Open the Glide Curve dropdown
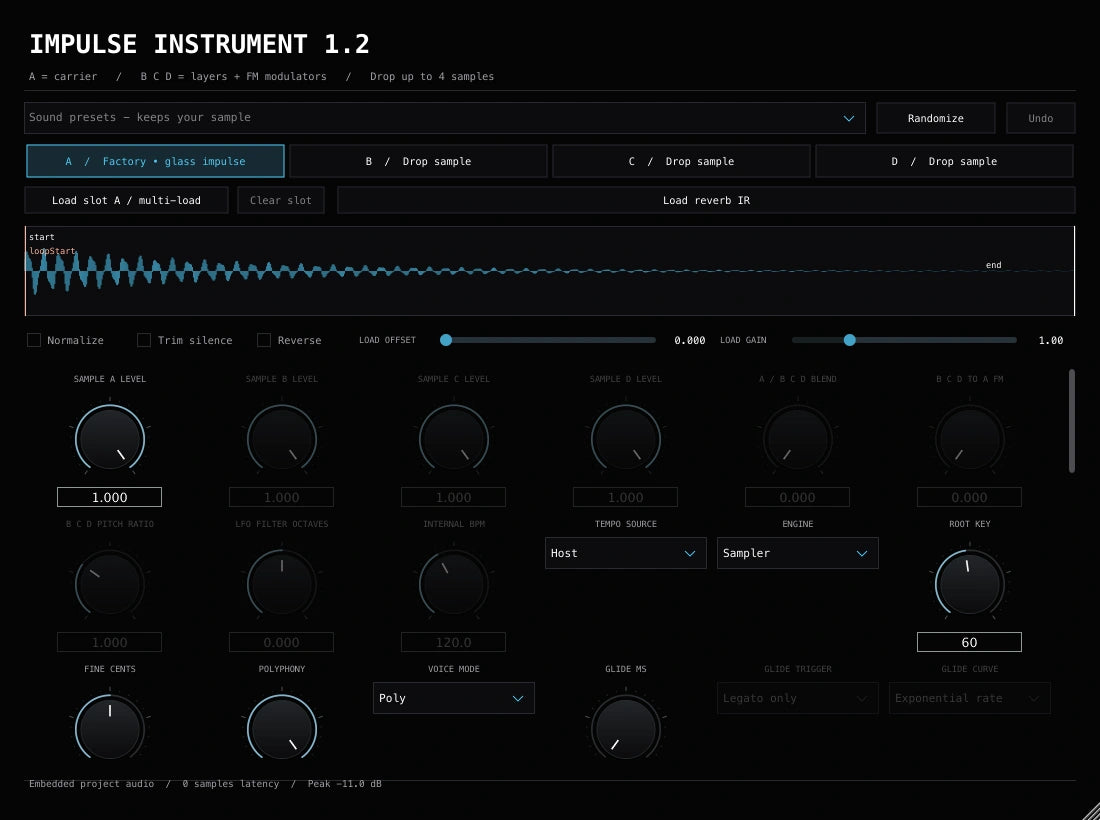 tap(969, 698)
